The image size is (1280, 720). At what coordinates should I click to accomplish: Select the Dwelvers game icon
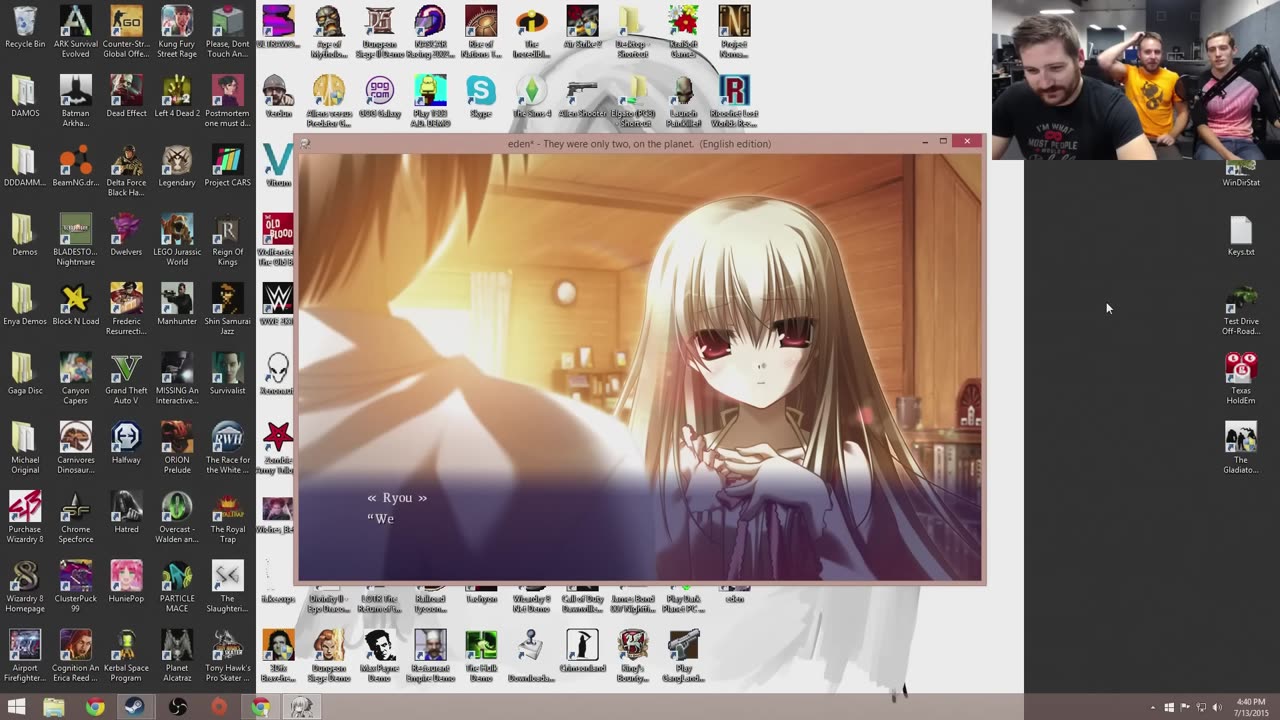tap(126, 236)
